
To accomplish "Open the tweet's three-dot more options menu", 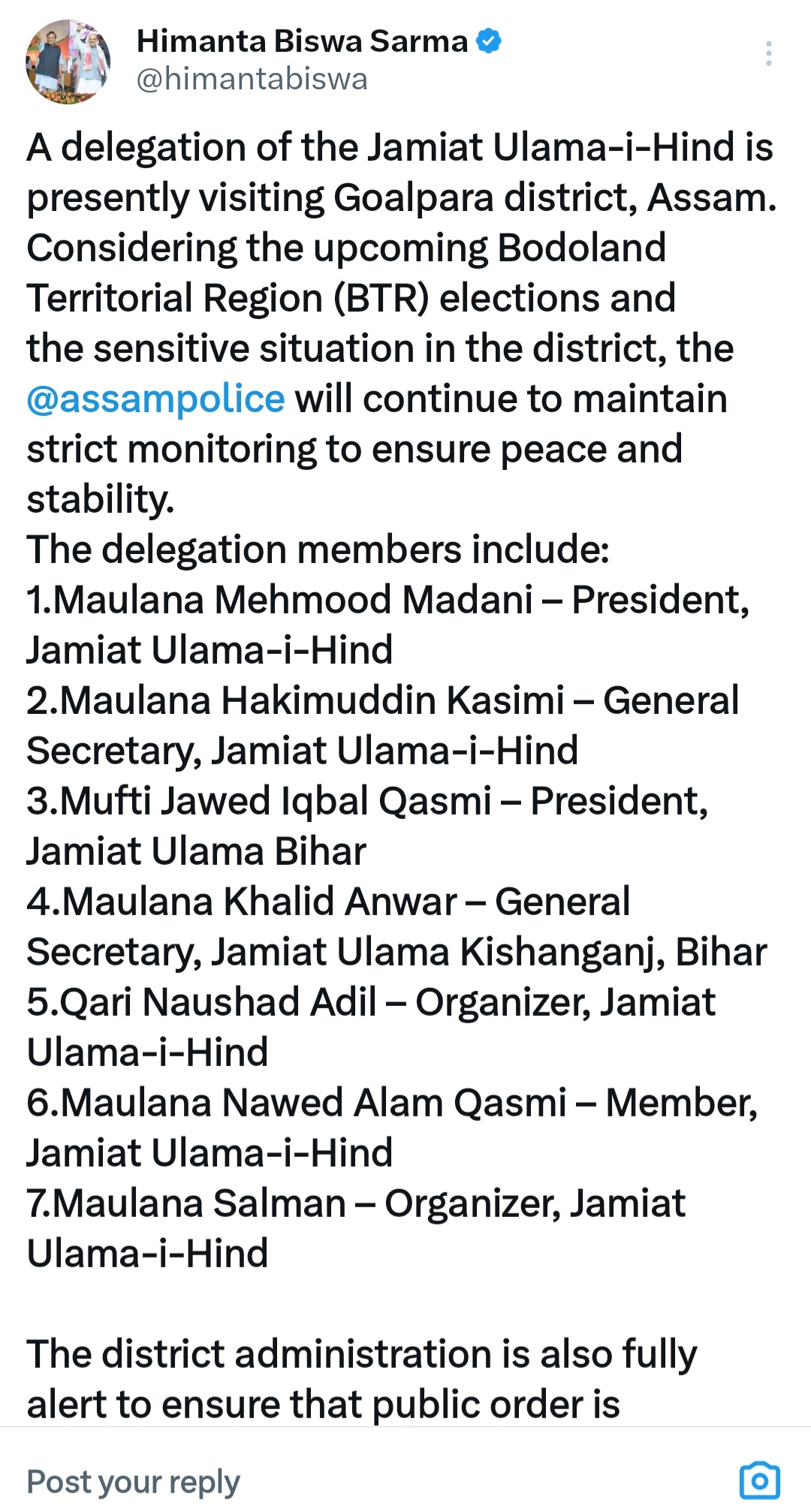I will point(768,54).
